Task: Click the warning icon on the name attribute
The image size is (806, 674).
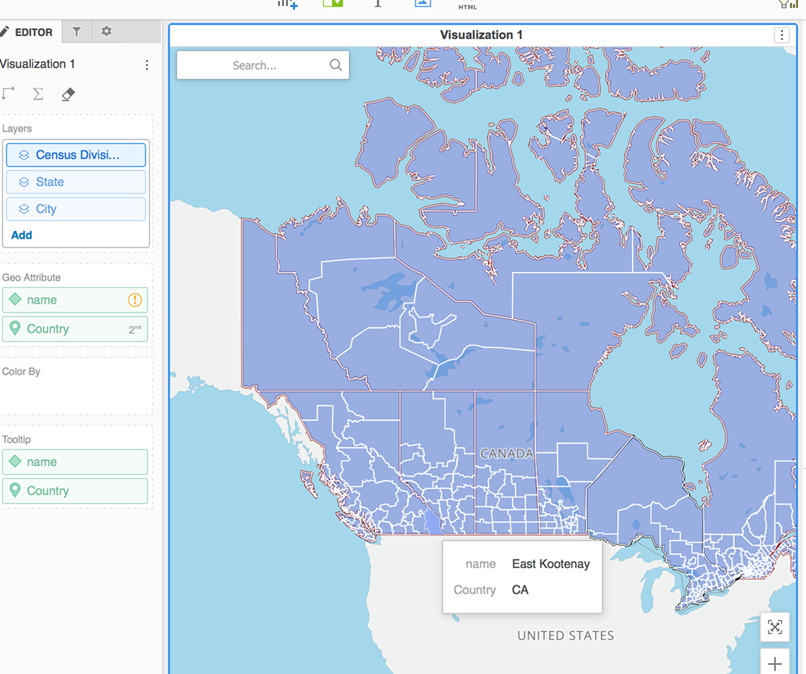Action: coord(135,300)
